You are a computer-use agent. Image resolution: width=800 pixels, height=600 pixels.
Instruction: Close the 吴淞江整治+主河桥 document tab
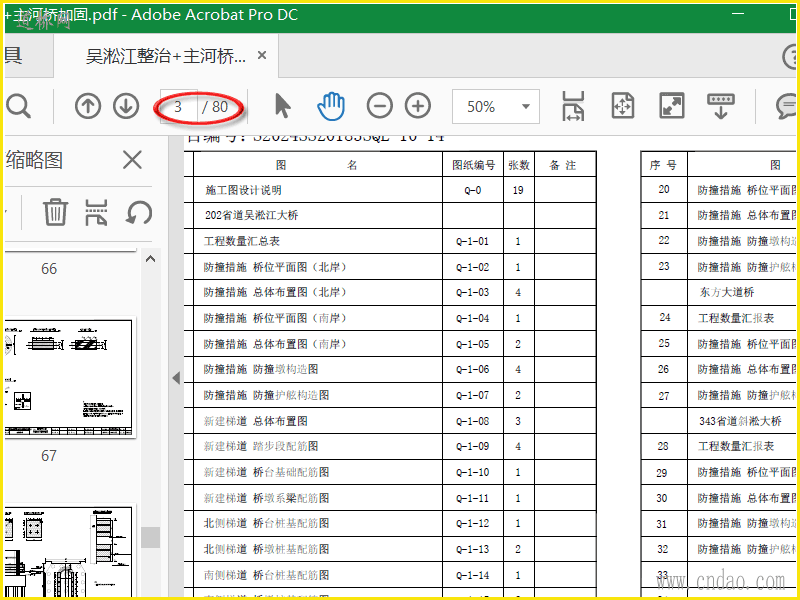click(x=262, y=55)
